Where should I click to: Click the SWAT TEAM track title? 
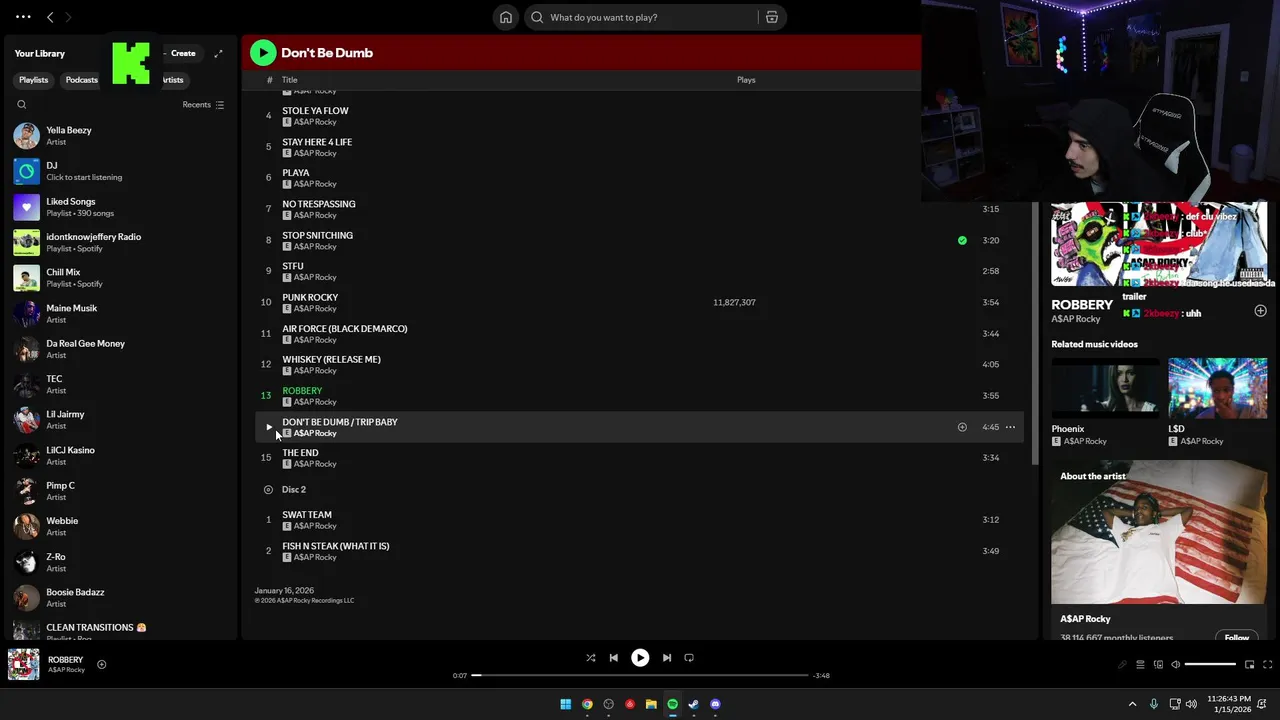click(x=307, y=515)
